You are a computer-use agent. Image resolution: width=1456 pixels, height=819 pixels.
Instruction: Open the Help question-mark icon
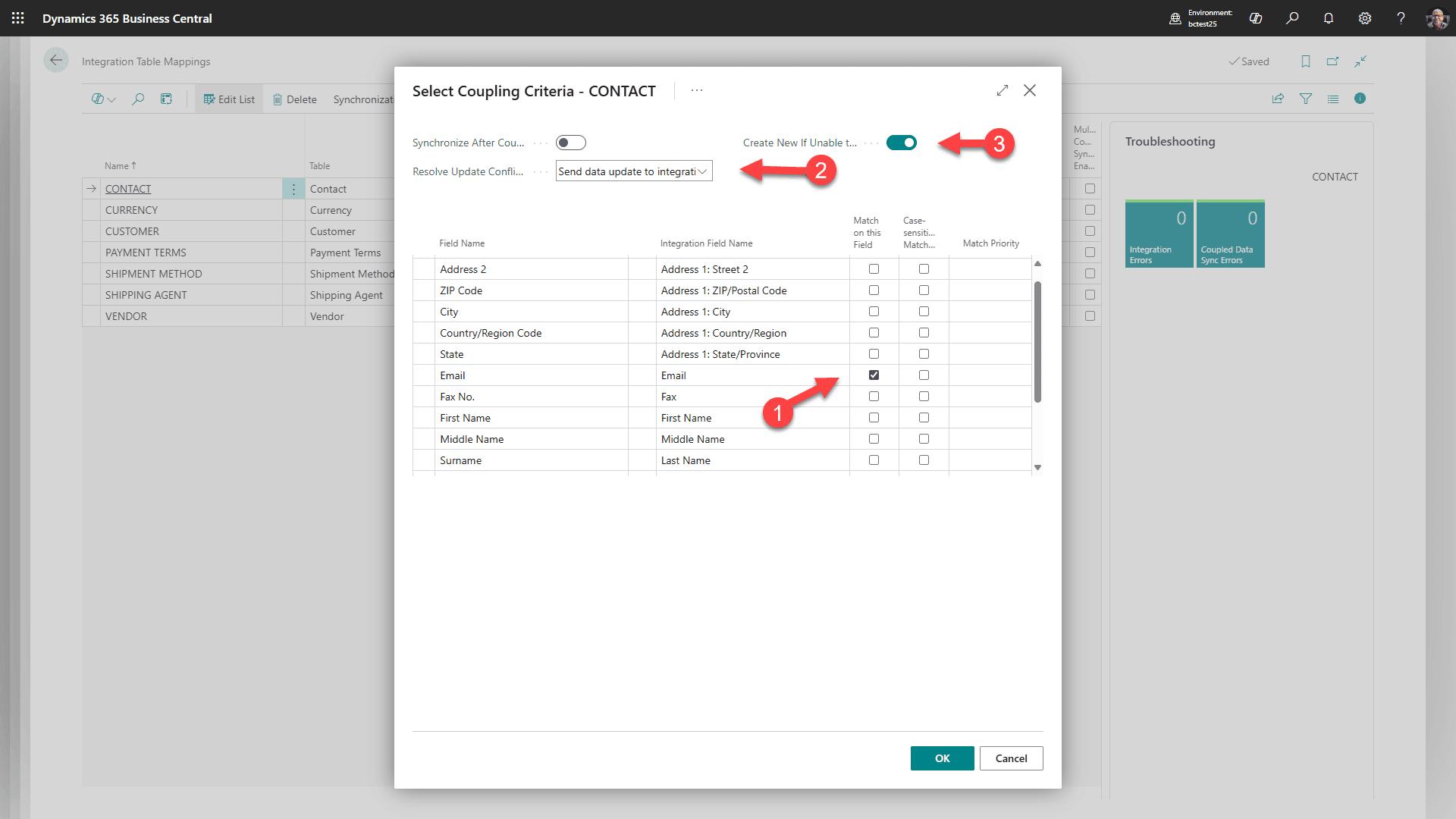[1401, 18]
